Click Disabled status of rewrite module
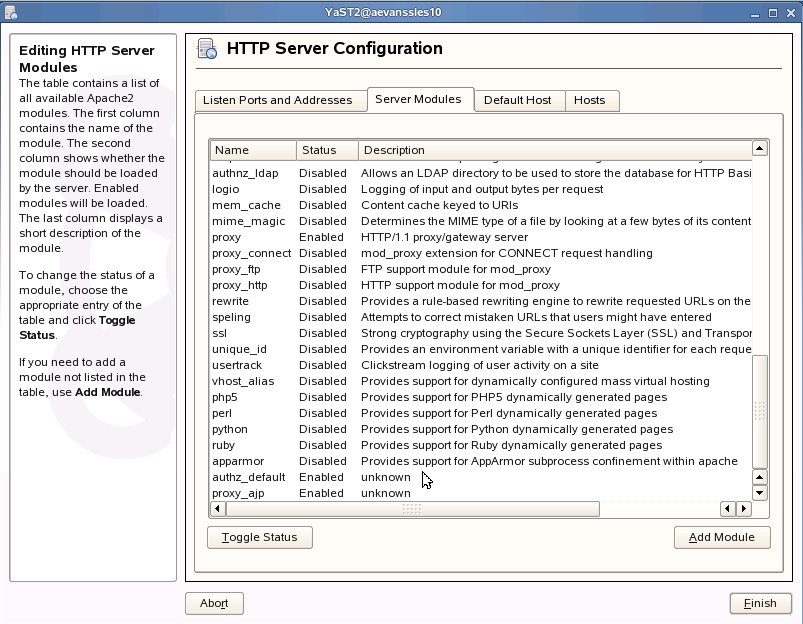This screenshot has width=803, height=624. [323, 301]
